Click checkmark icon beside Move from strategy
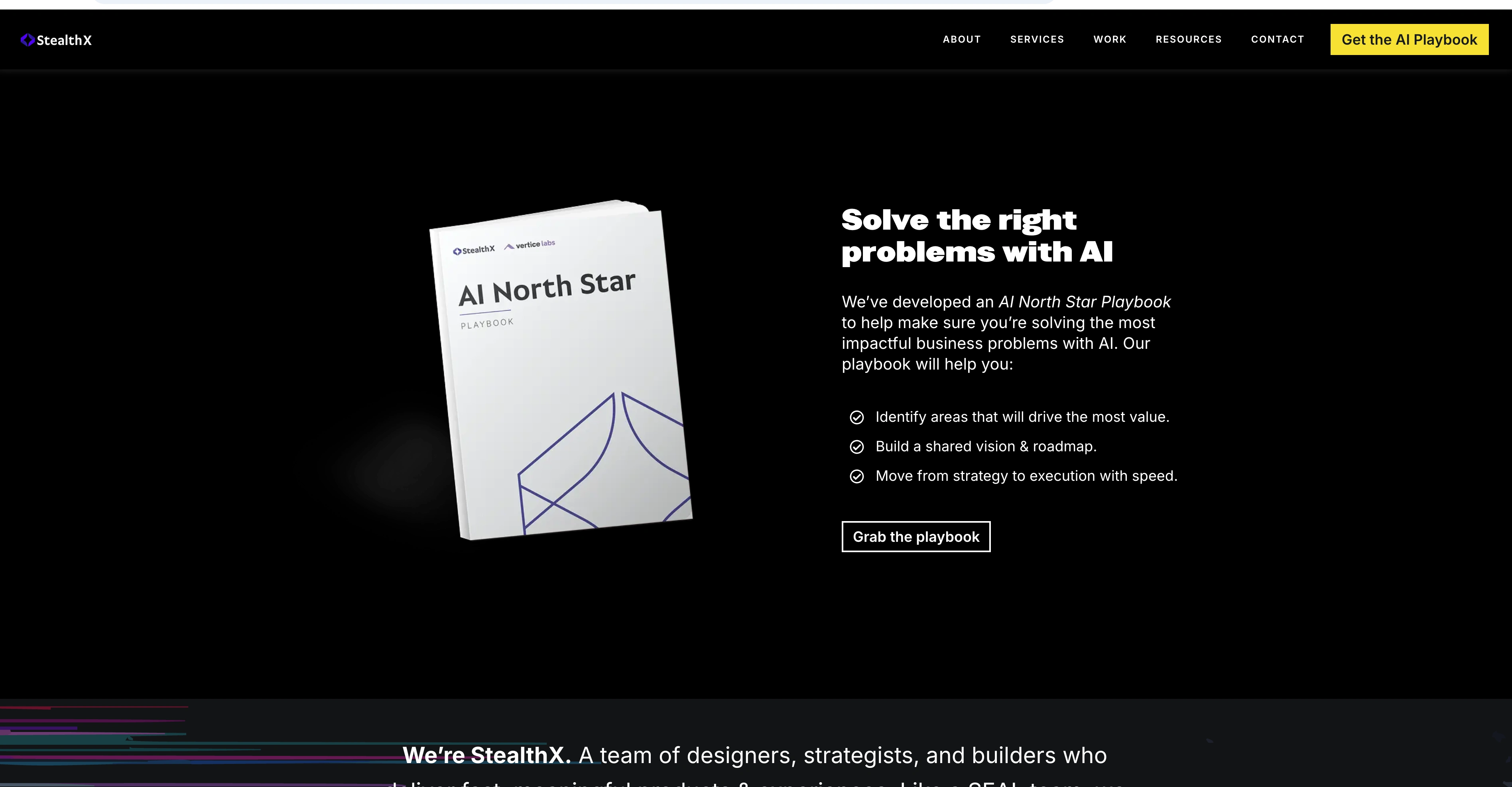1512x787 pixels. (x=856, y=476)
